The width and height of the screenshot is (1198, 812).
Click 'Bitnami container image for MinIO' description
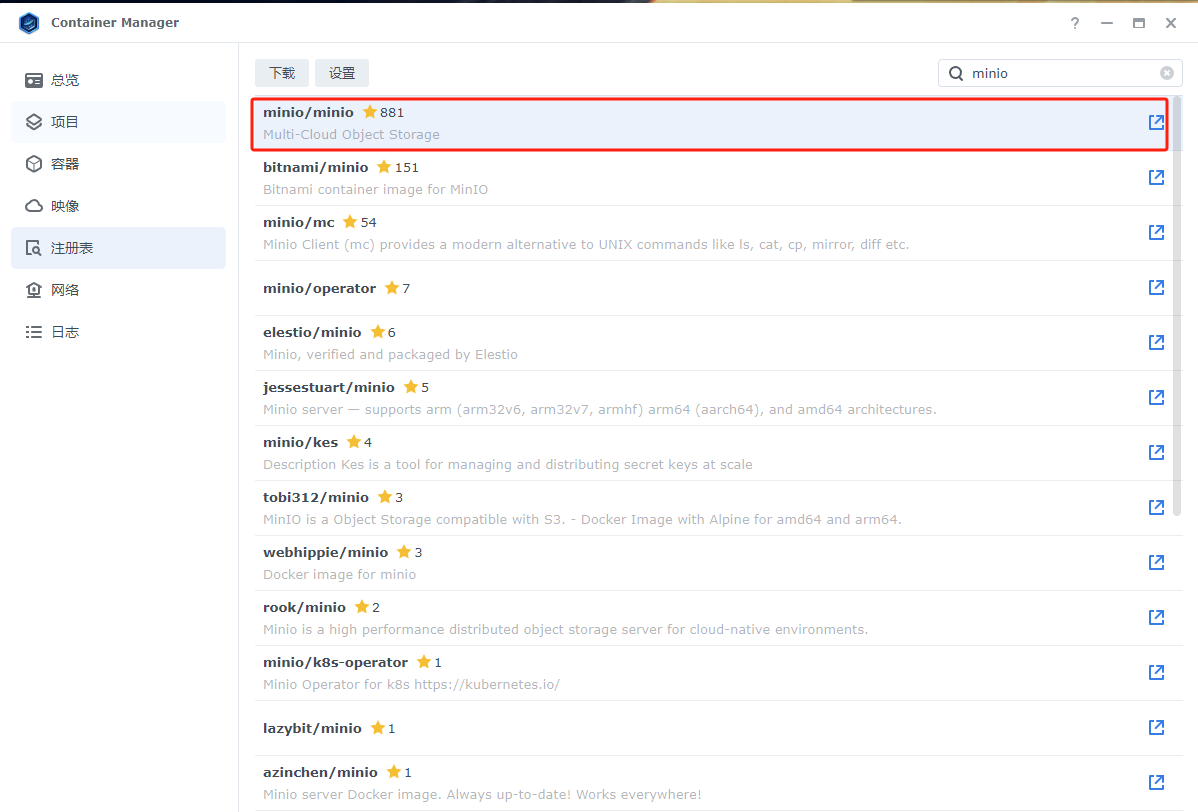point(375,189)
